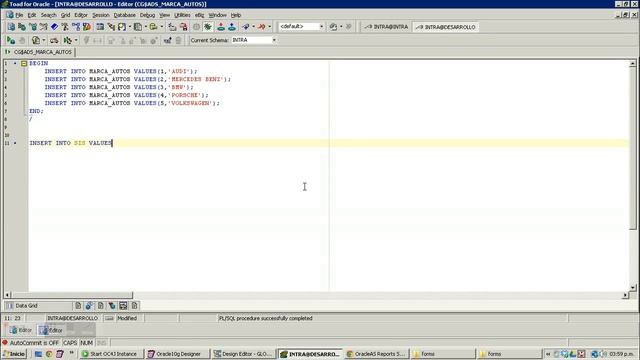Image resolution: width=640 pixels, height=360 pixels.
Task: Click the bug icon in the main toolbar
Action: tap(208, 27)
